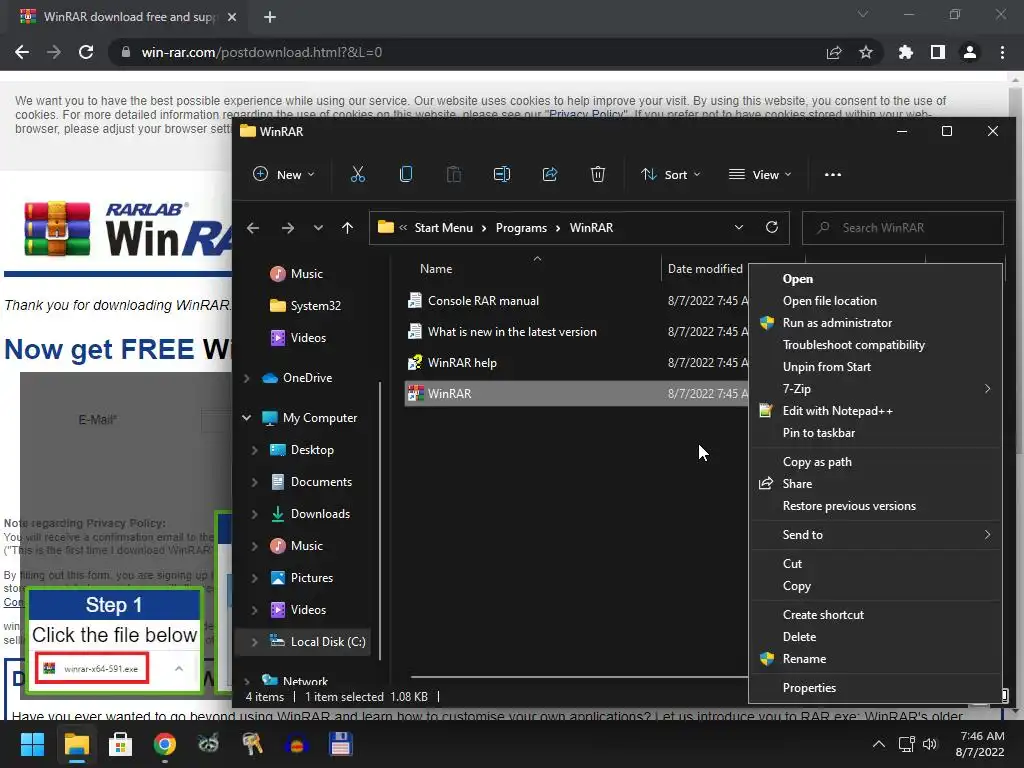Open Properties from context menu

point(876,688)
